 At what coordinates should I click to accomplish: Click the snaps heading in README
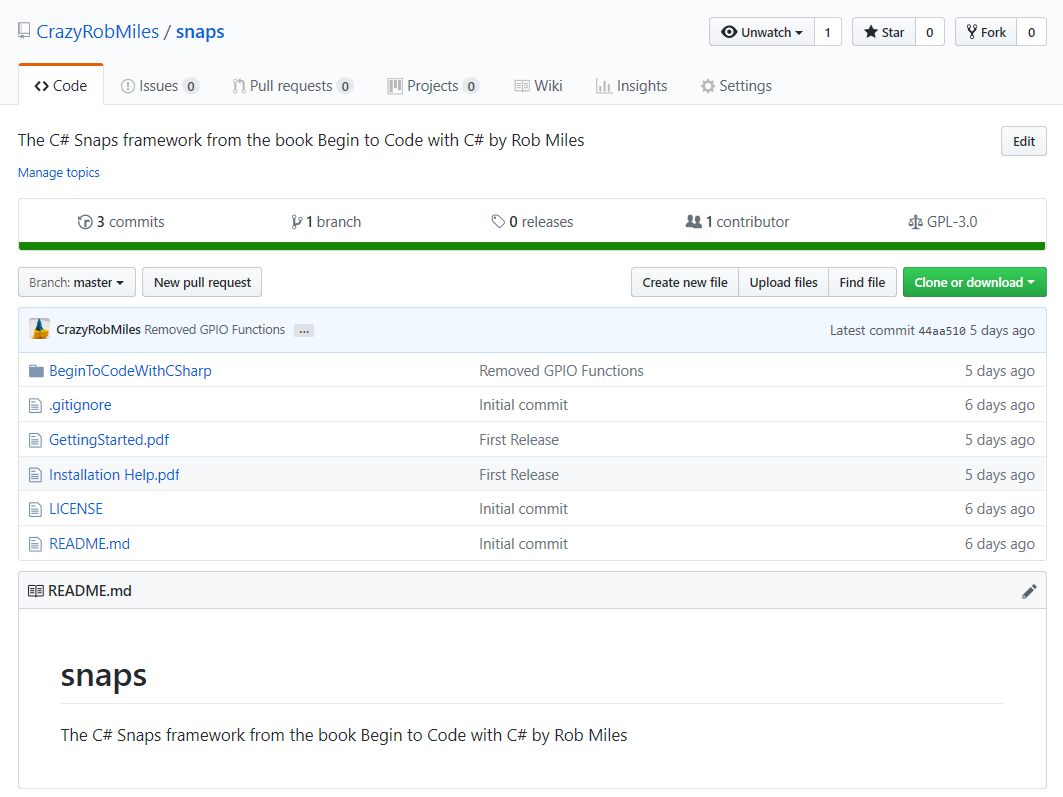click(x=104, y=676)
